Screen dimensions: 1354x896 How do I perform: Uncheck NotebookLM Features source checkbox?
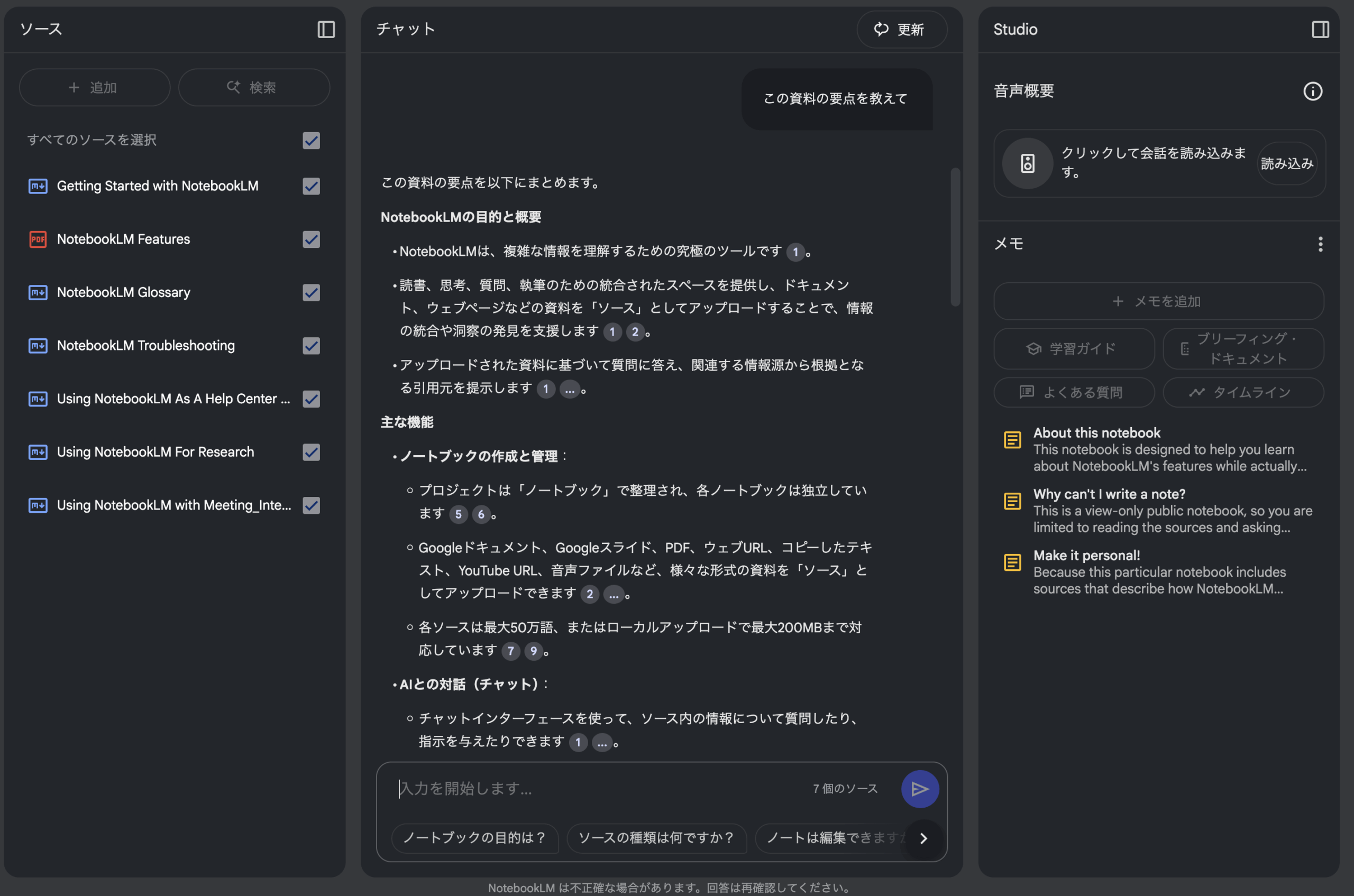click(x=311, y=239)
